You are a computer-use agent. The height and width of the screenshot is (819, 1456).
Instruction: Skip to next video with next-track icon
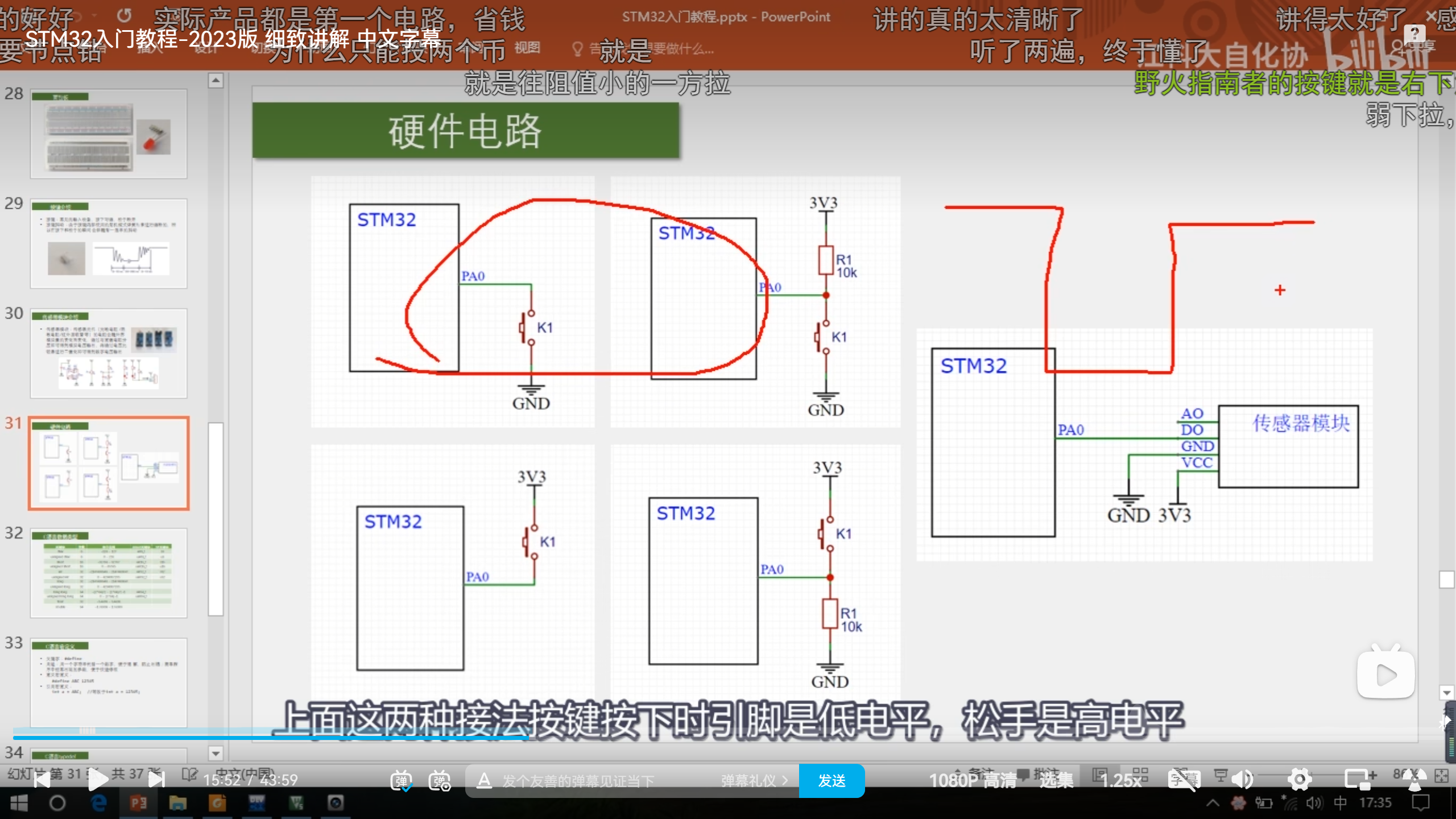(x=156, y=780)
